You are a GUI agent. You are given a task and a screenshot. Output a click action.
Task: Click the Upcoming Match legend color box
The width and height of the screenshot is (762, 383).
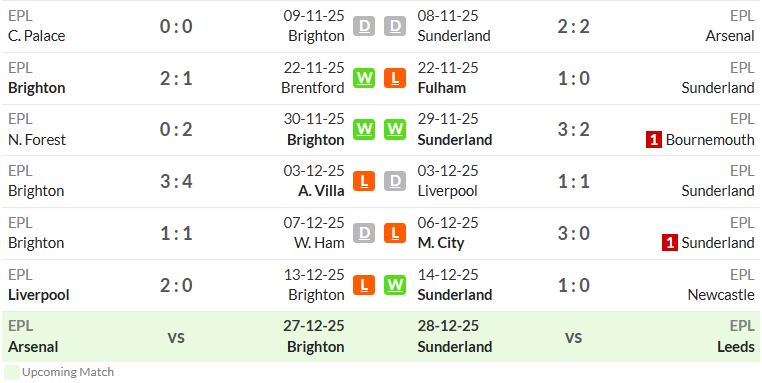click(12, 373)
